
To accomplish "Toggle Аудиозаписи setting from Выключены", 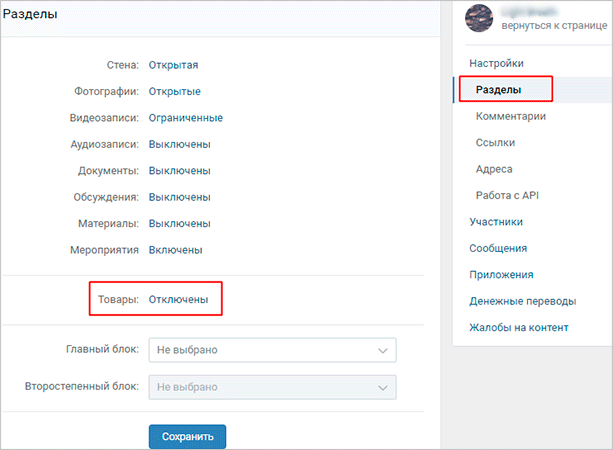I will pyautogui.click(x=179, y=144).
